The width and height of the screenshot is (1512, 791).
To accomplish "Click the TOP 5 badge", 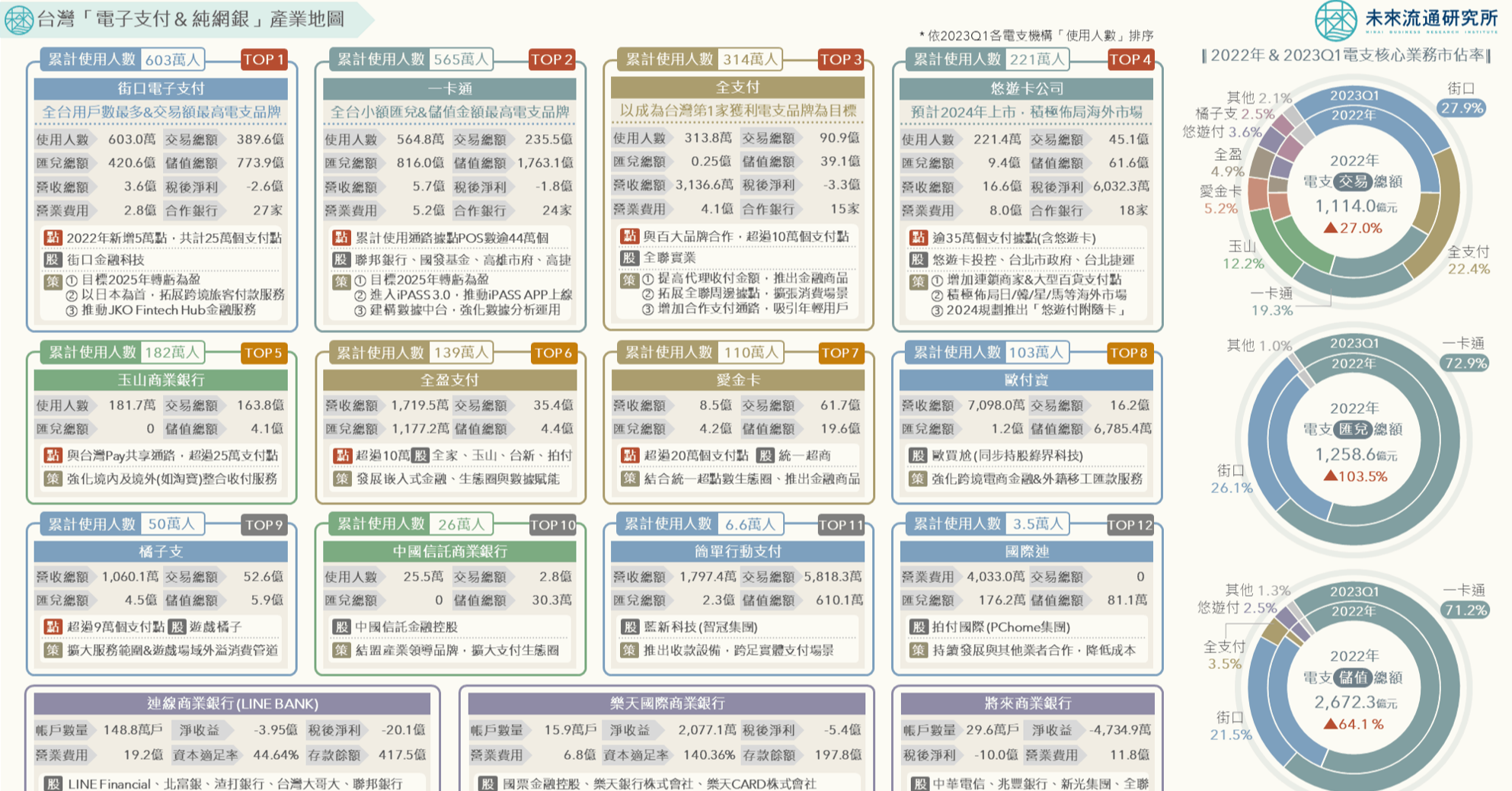I will pos(264,353).
